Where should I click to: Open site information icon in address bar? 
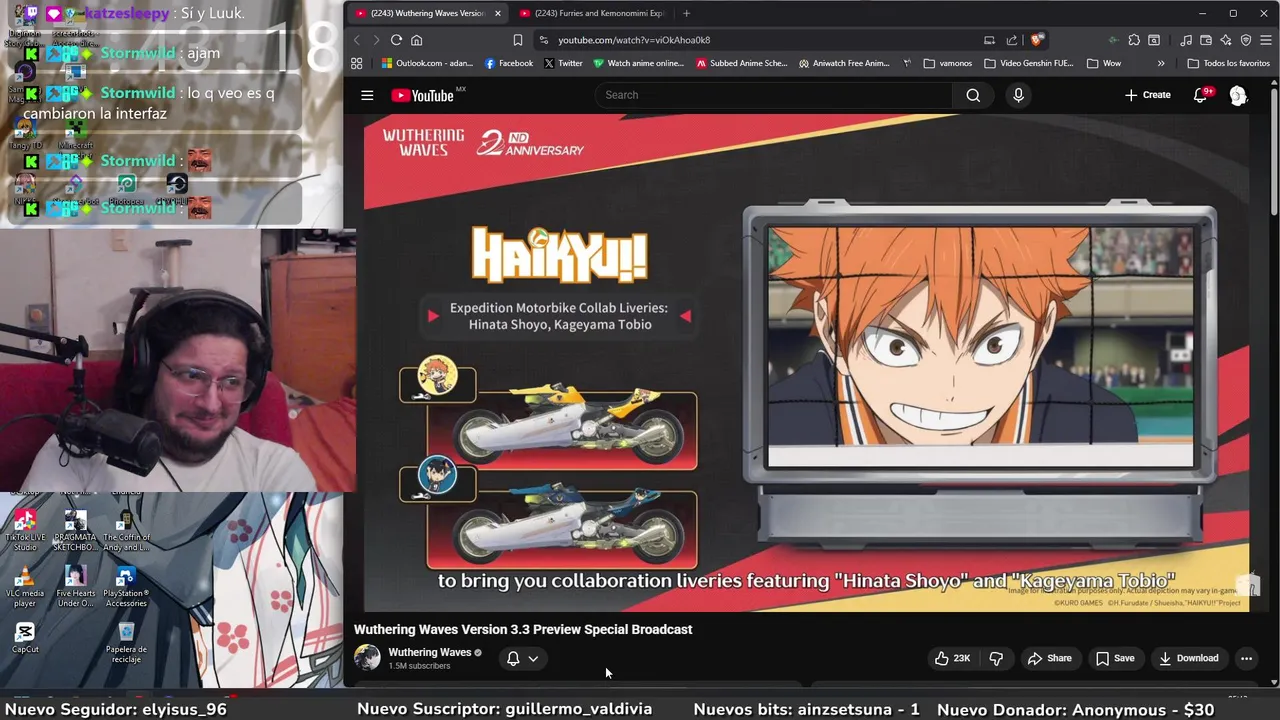pyautogui.click(x=543, y=40)
